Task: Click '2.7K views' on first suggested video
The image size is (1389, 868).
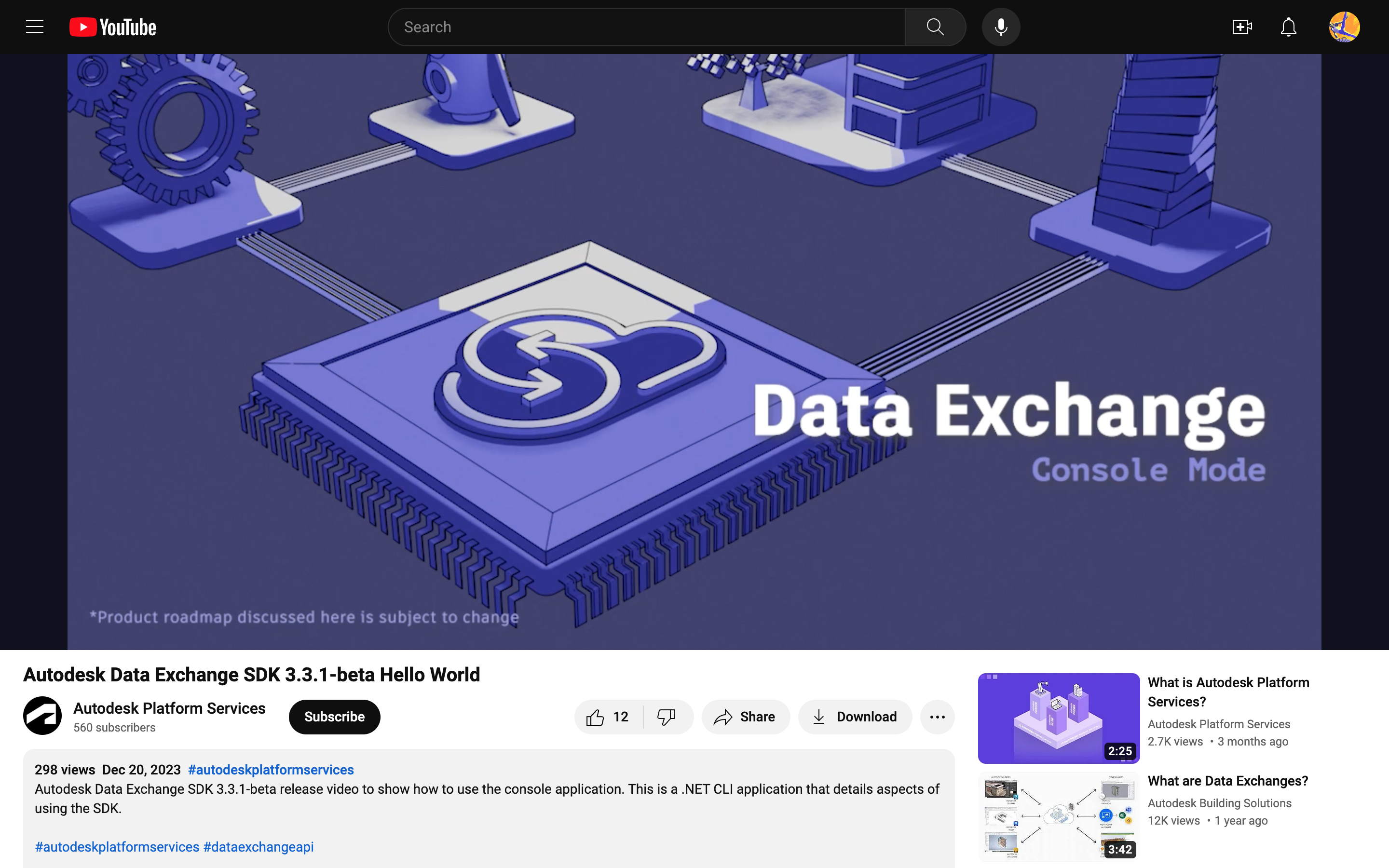Action: tap(1175, 741)
